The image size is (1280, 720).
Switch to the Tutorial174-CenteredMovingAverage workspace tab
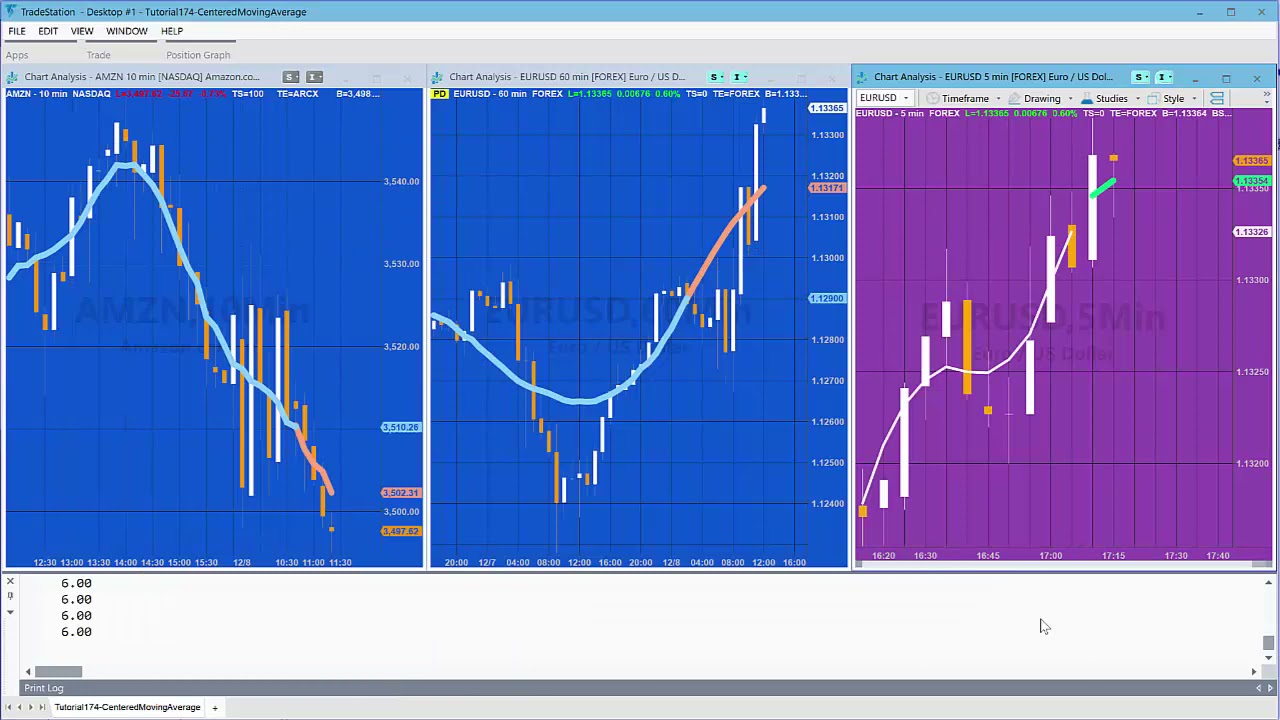tap(127, 707)
